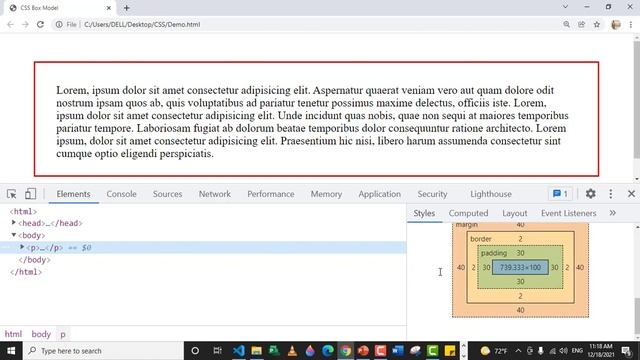Close the DevTools panel
The height and width of the screenshot is (360, 640).
[631, 194]
